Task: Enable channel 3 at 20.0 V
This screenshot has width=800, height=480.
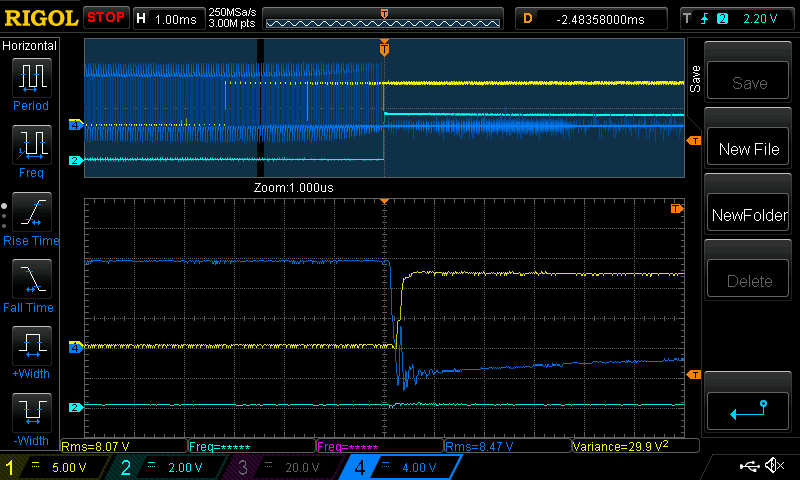Action: 280,467
